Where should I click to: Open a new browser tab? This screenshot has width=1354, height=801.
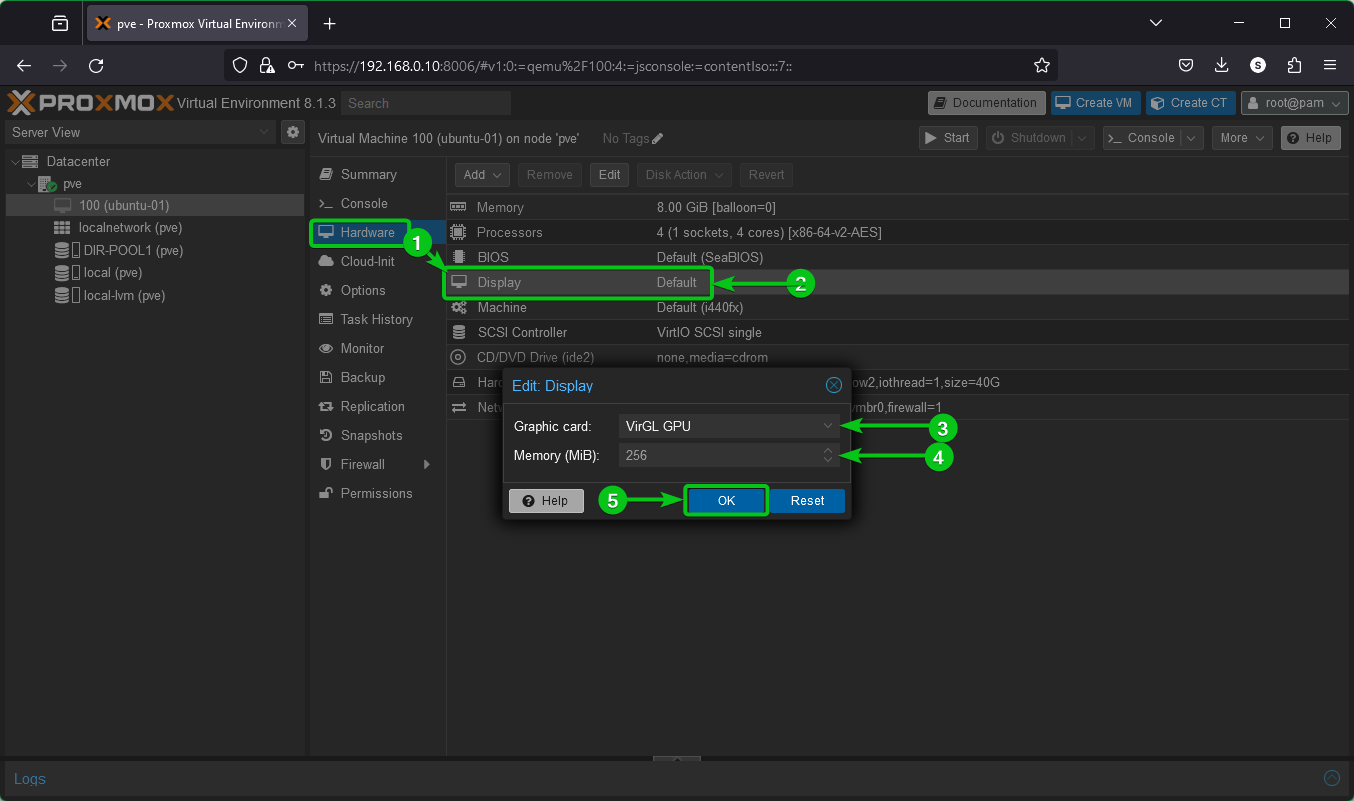coord(329,23)
